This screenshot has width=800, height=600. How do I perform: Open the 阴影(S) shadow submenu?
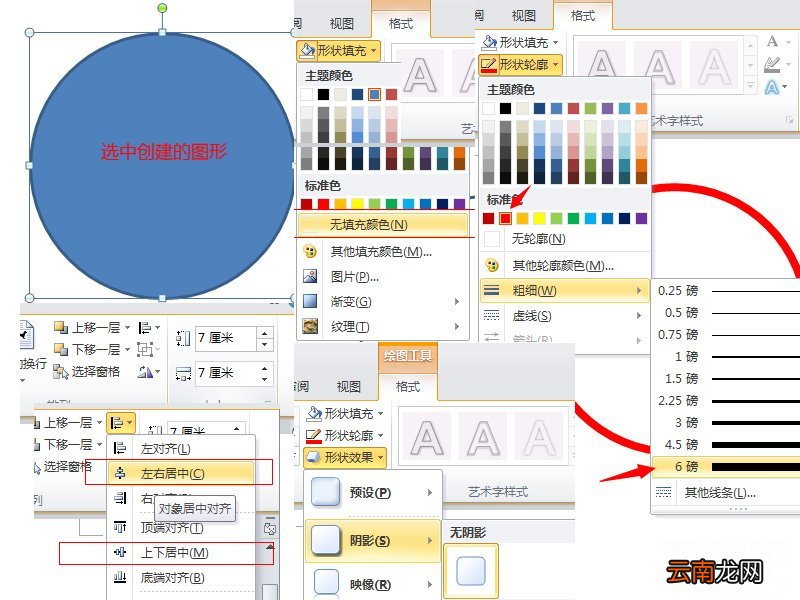[373, 540]
